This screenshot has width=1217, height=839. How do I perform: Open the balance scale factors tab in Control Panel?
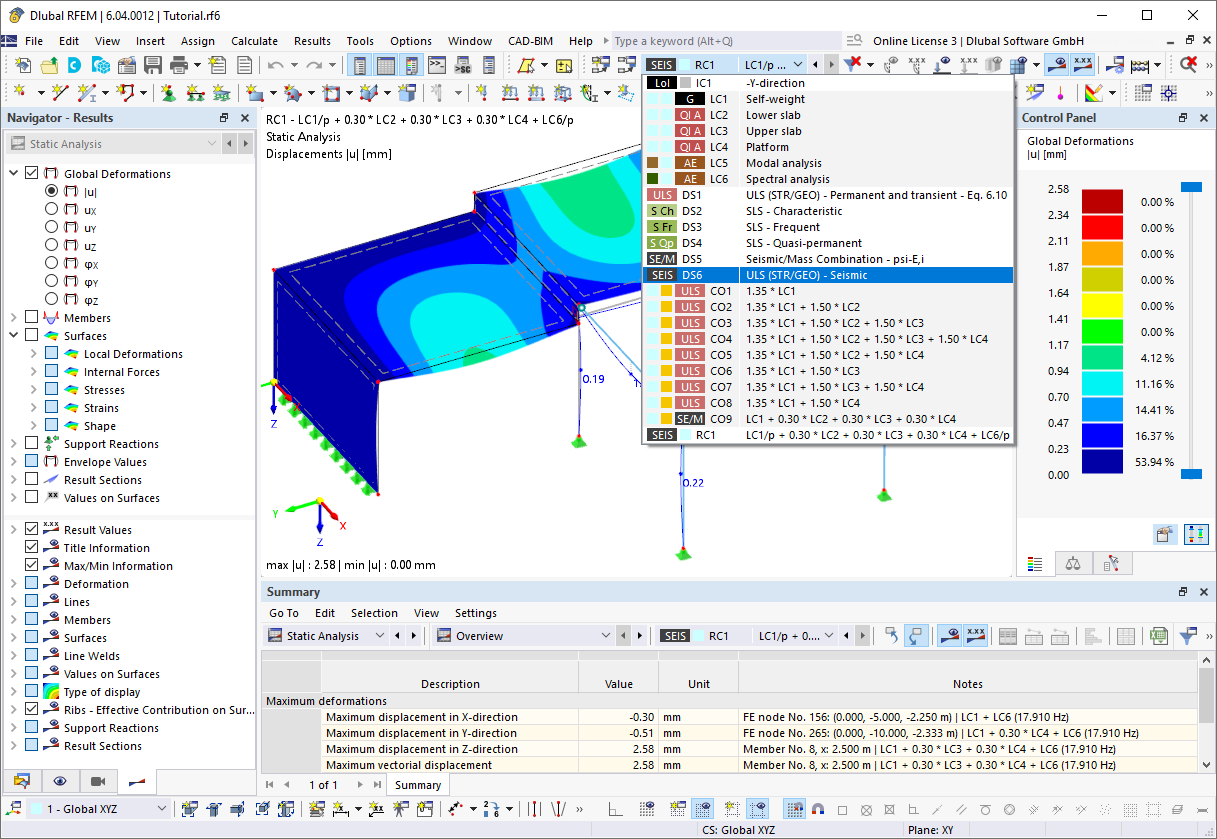(x=1073, y=563)
